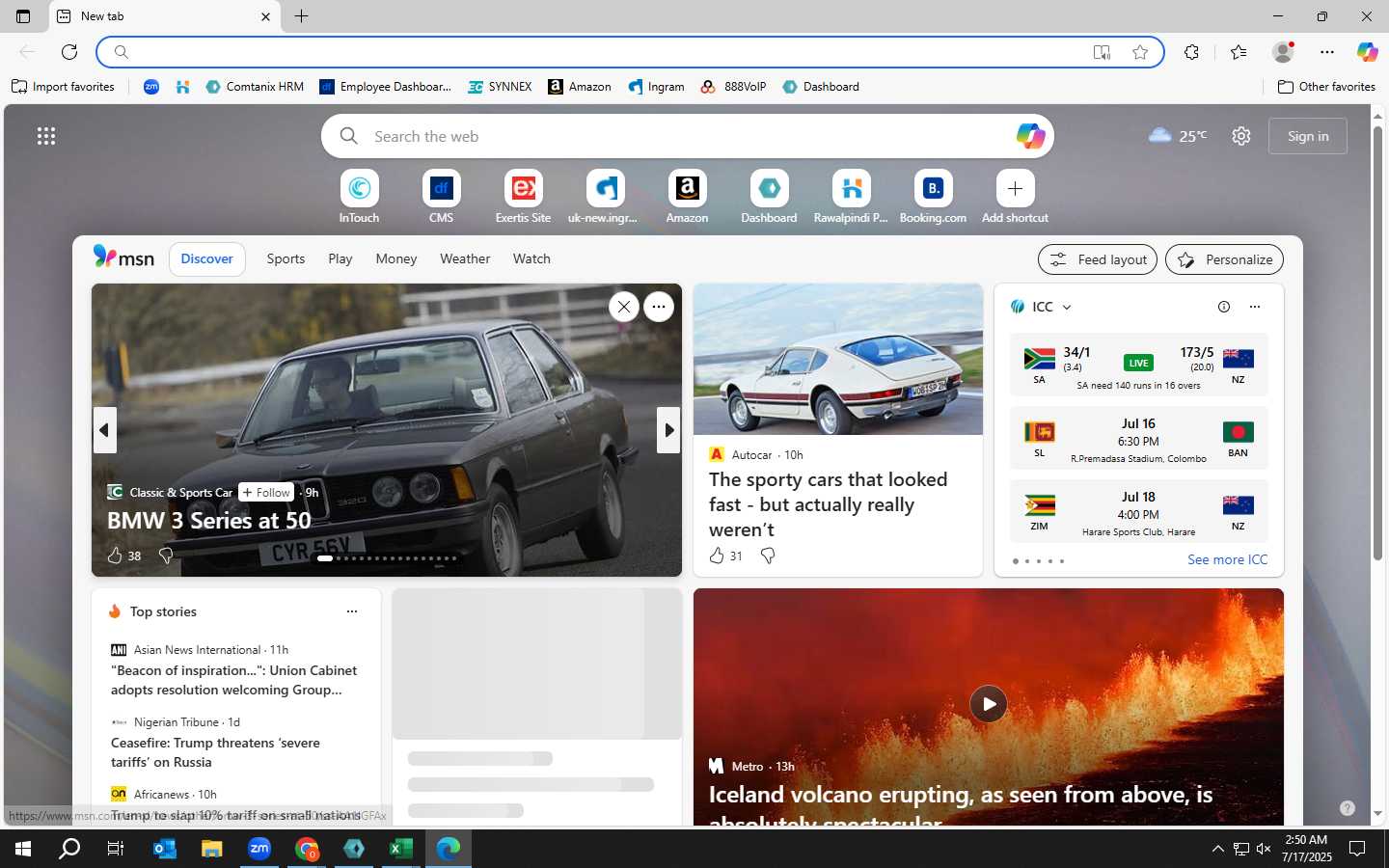Play the Iceland volcano video
Screen dimensions: 1389x868
tap(989, 704)
